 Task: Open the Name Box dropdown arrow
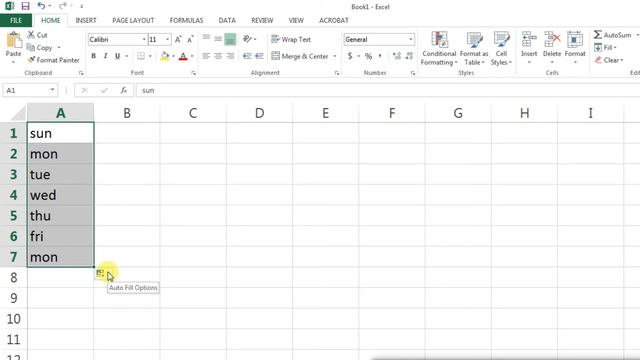52,90
